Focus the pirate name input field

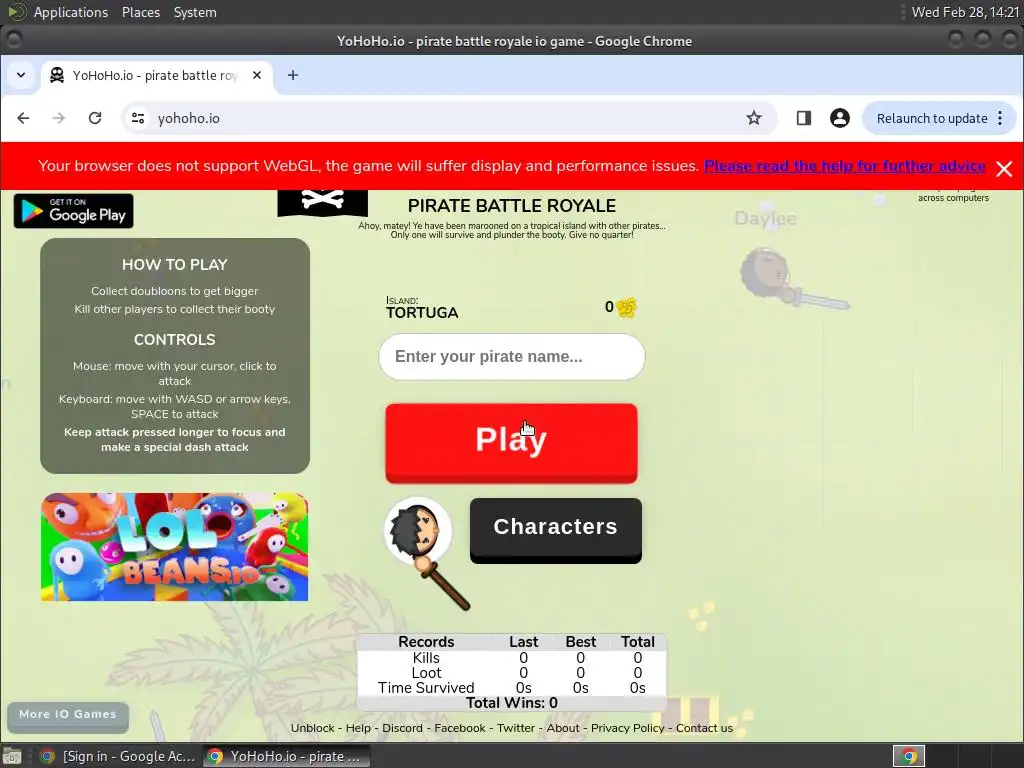pyautogui.click(x=512, y=357)
